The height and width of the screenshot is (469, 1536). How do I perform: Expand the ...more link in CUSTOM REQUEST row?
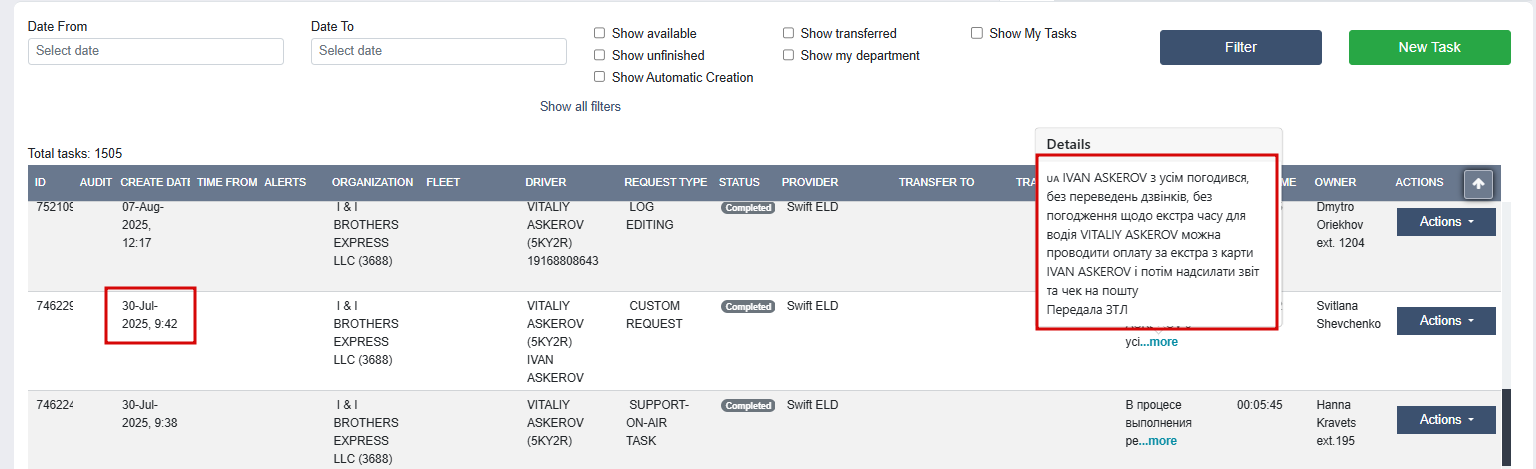click(1159, 342)
